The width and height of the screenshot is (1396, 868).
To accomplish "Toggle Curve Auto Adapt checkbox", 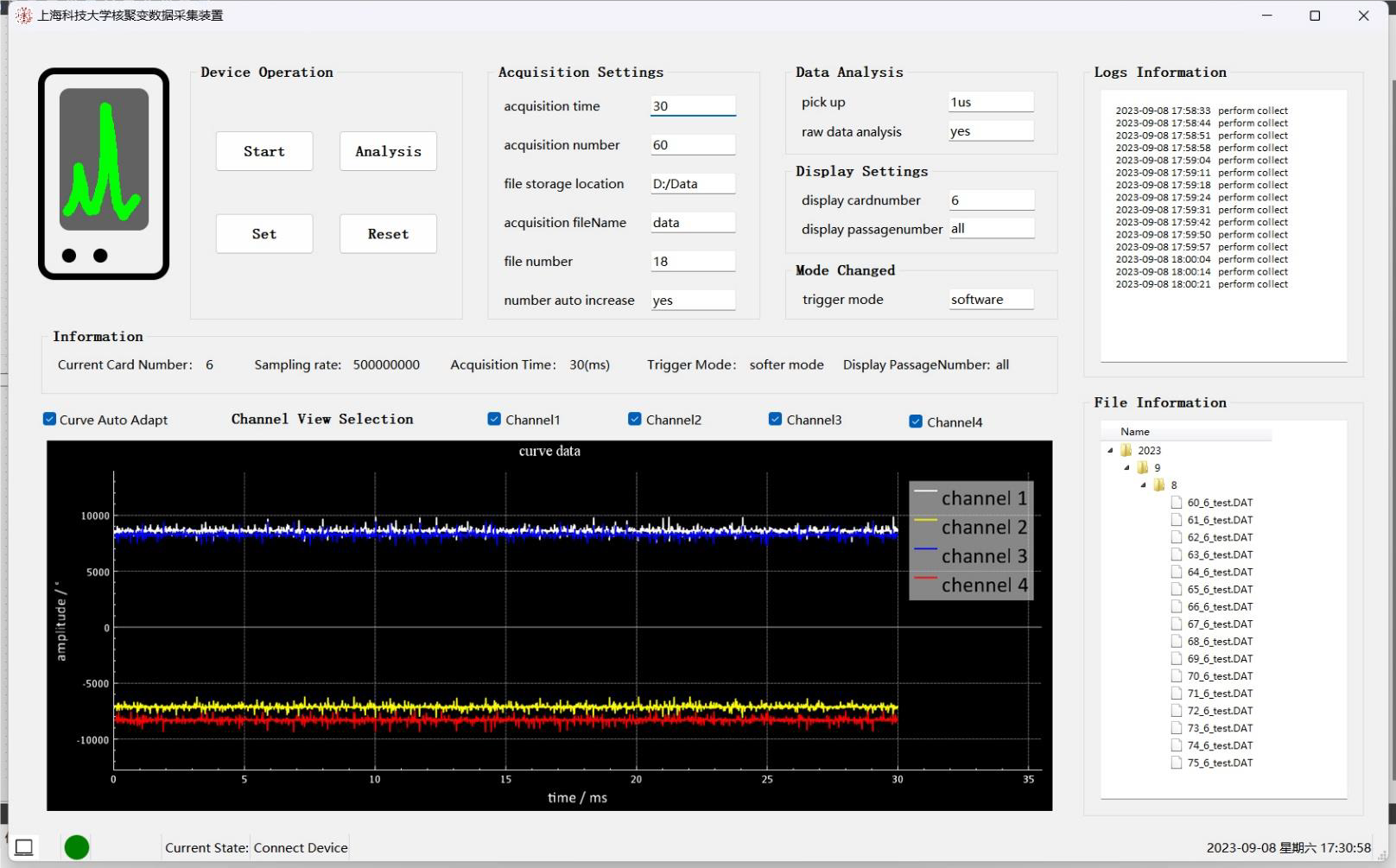I will [x=49, y=419].
